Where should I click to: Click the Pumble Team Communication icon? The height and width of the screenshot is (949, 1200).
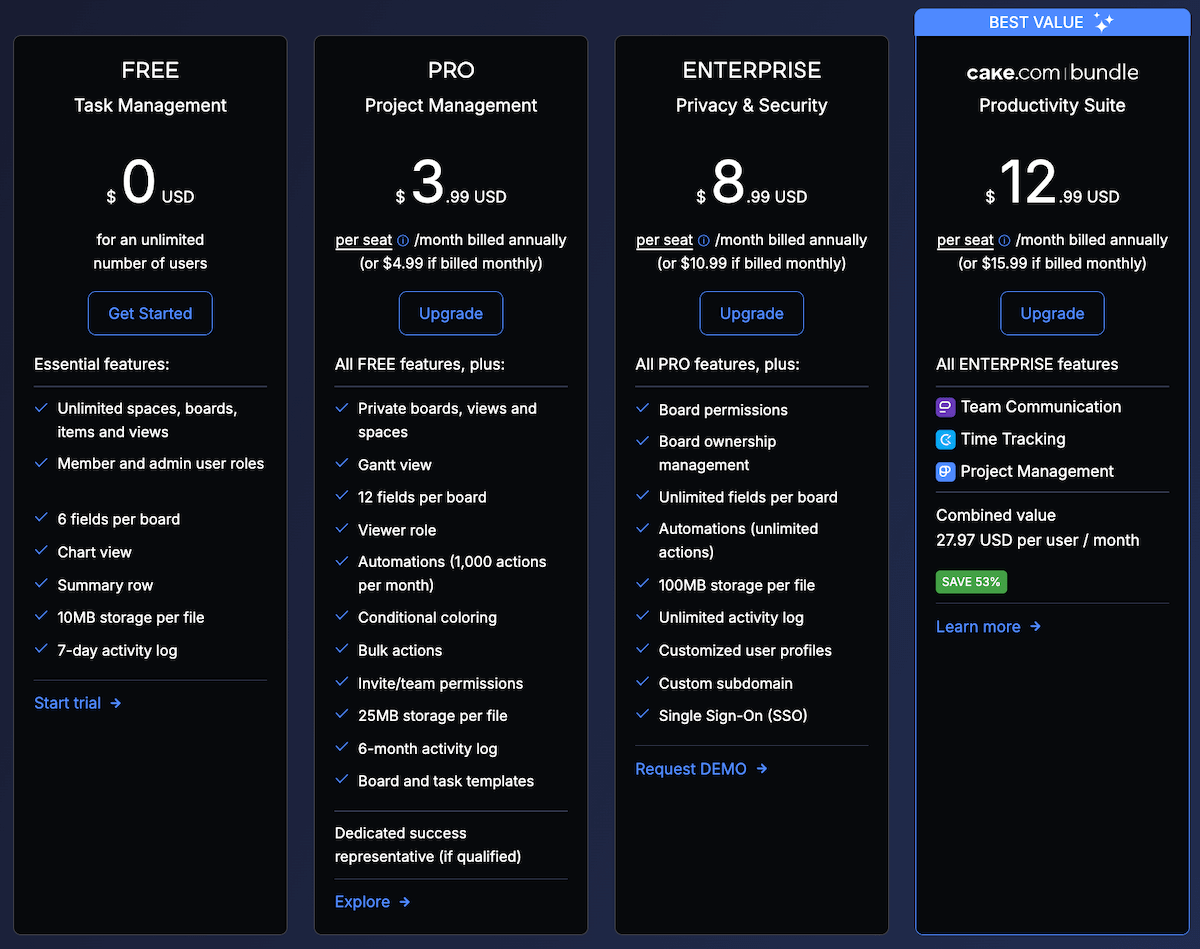coord(945,406)
